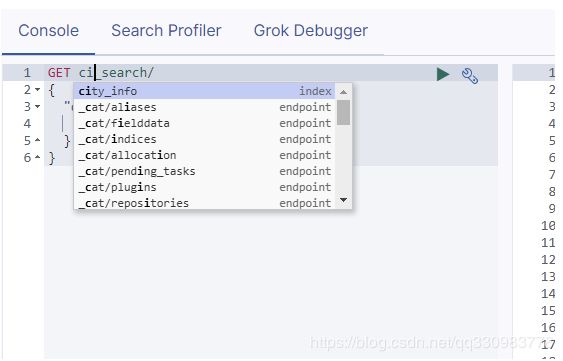Click autocomplete scrollbar down arrow
The height and width of the screenshot is (361, 563).
[x=343, y=200]
